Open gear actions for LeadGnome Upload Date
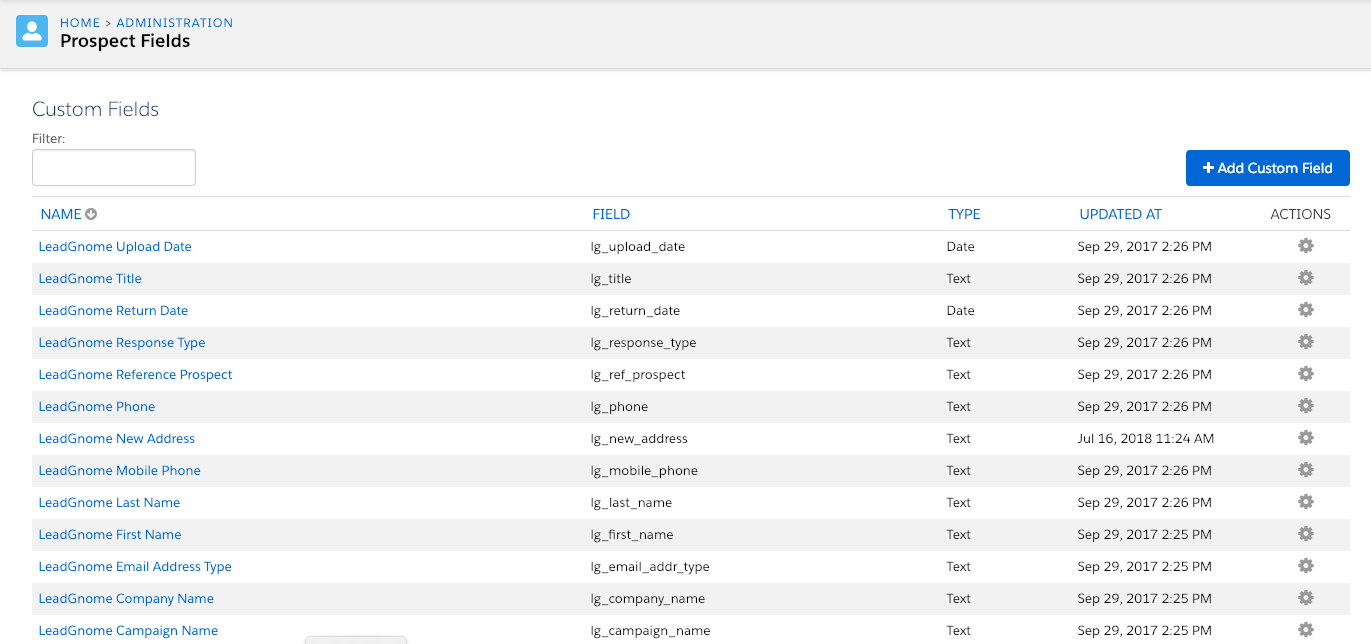 click(1305, 246)
